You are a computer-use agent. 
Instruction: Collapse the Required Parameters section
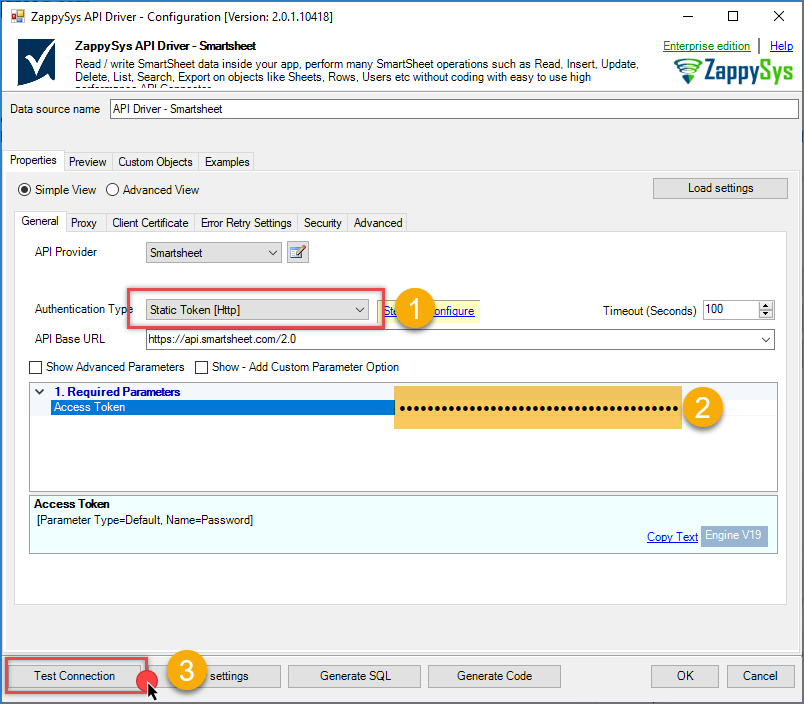(39, 392)
